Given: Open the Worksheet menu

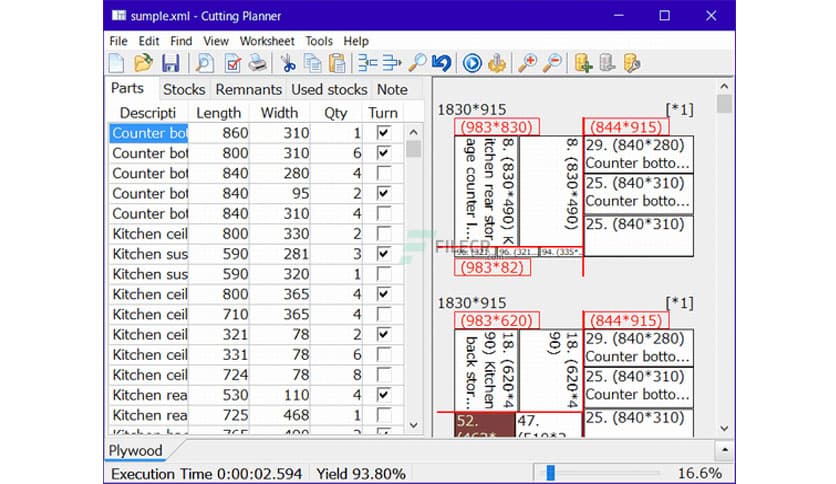Looking at the screenshot, I should pos(267,41).
